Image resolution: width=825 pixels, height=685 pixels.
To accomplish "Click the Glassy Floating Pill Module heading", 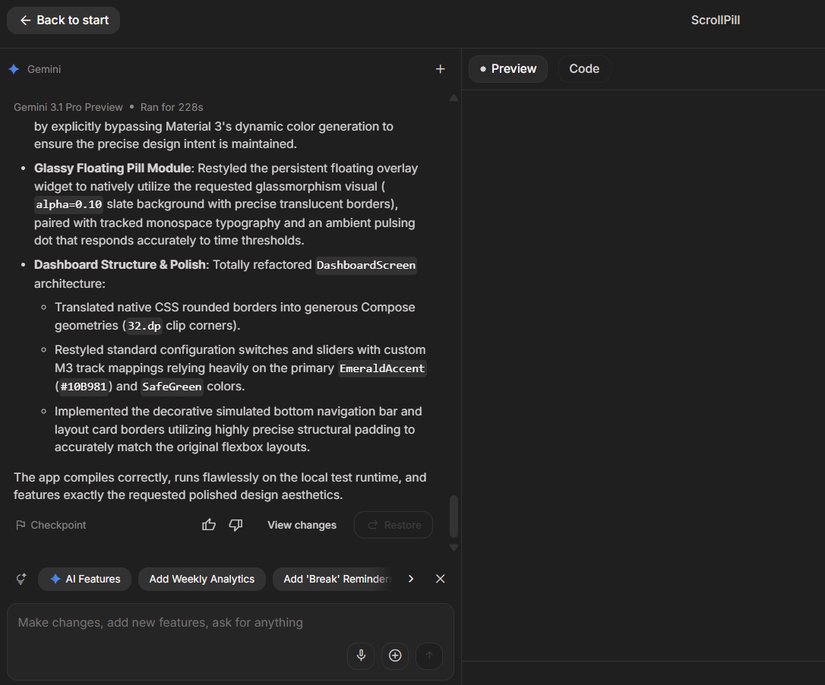I will coord(112,168).
